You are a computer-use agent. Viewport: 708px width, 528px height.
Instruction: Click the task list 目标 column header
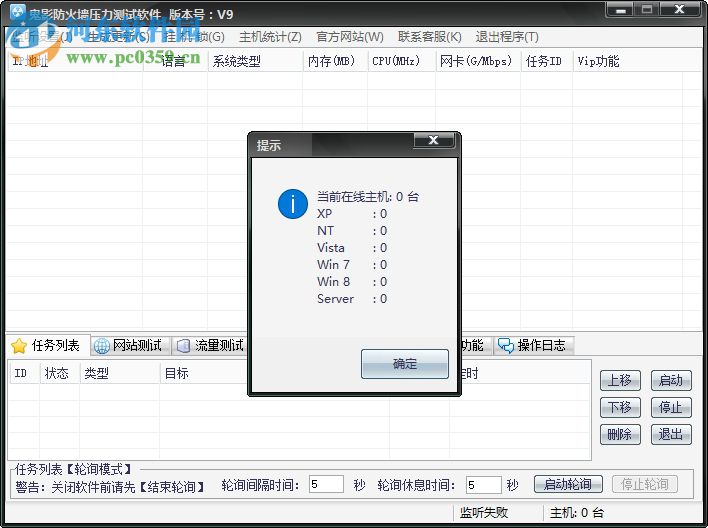tap(203, 373)
